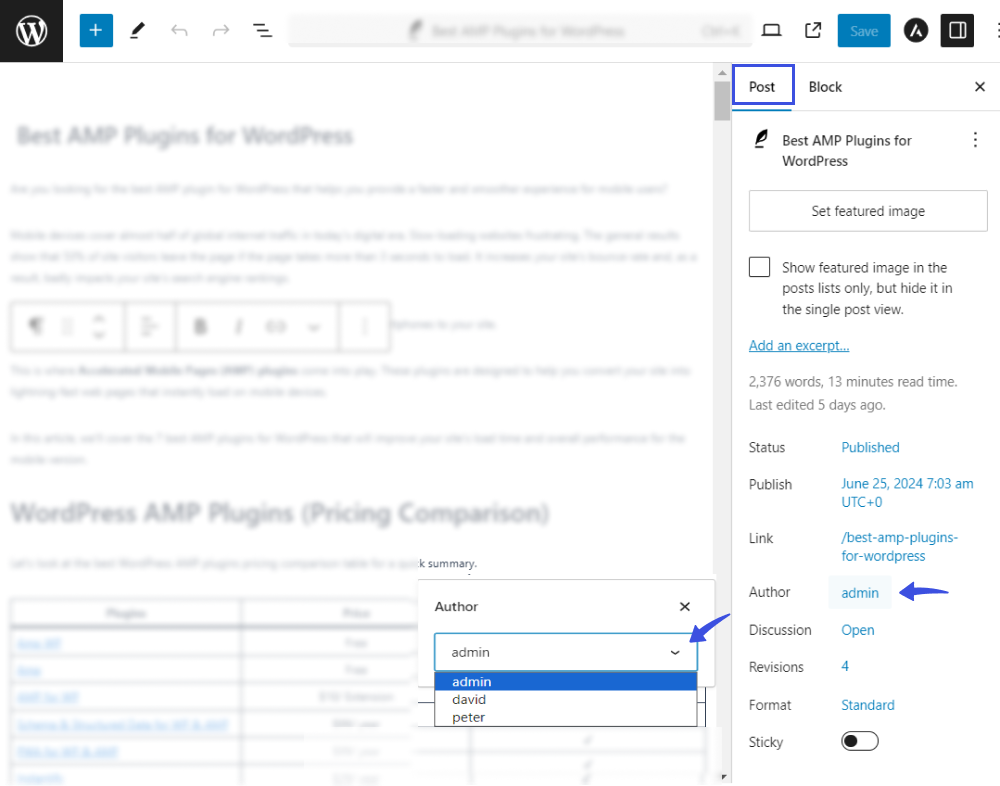Edit the /best-amp-plugins-for-wordpress link
This screenshot has height=786, width=1000.
(899, 546)
